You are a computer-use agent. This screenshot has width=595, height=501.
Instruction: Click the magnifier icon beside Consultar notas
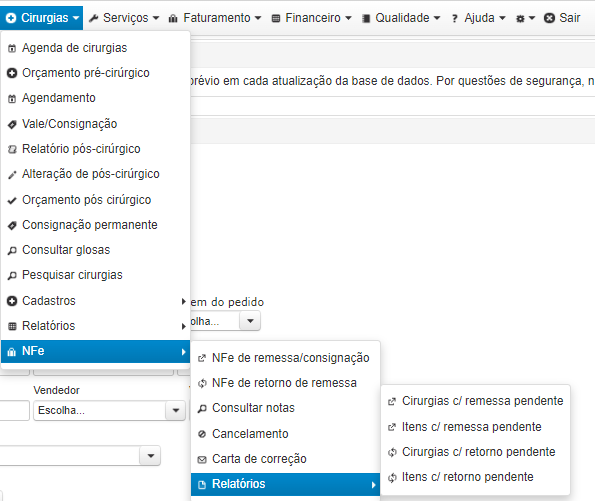(x=202, y=408)
